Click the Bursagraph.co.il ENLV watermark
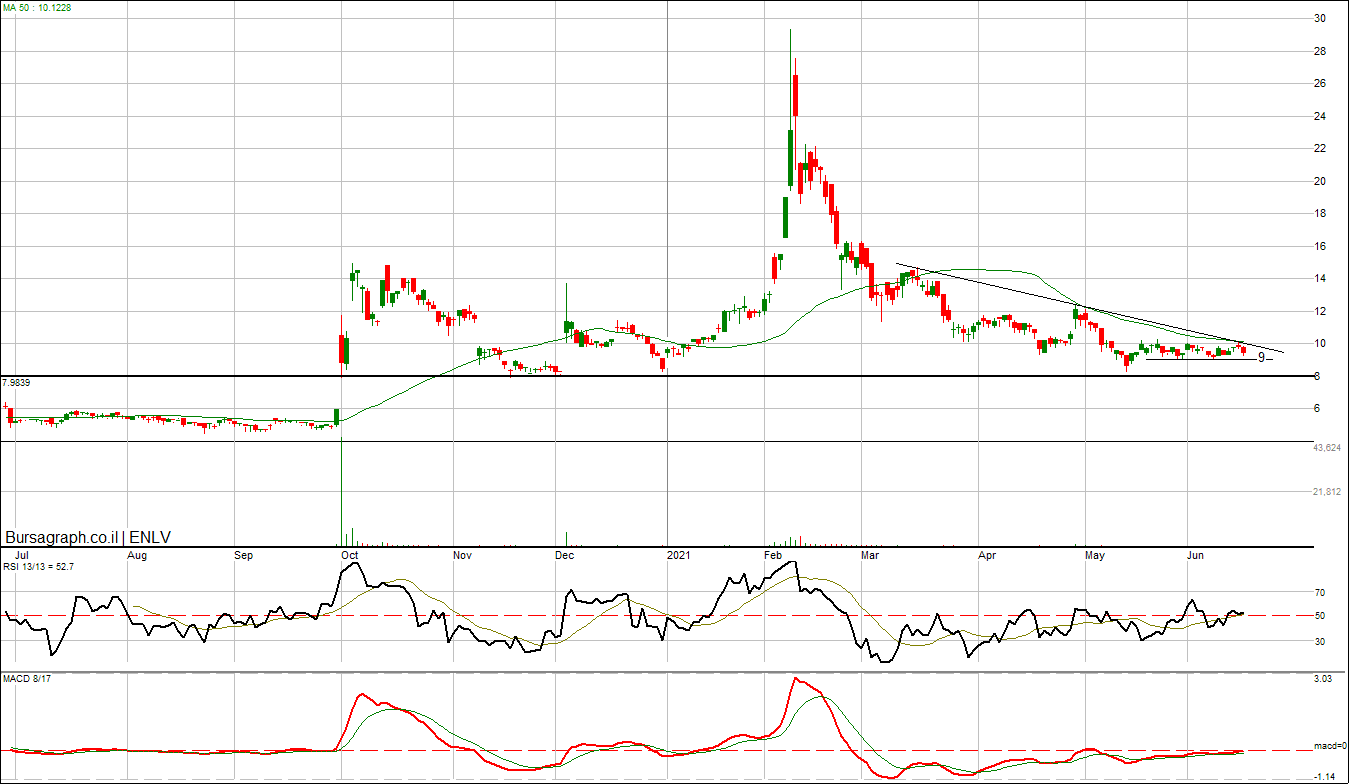This screenshot has width=1349, height=784. pyautogui.click(x=88, y=537)
